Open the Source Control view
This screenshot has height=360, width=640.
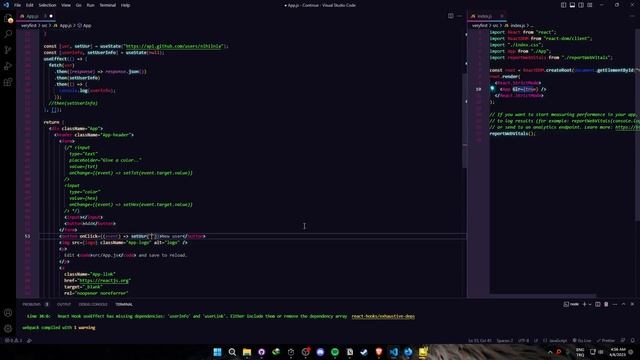coord(8,50)
